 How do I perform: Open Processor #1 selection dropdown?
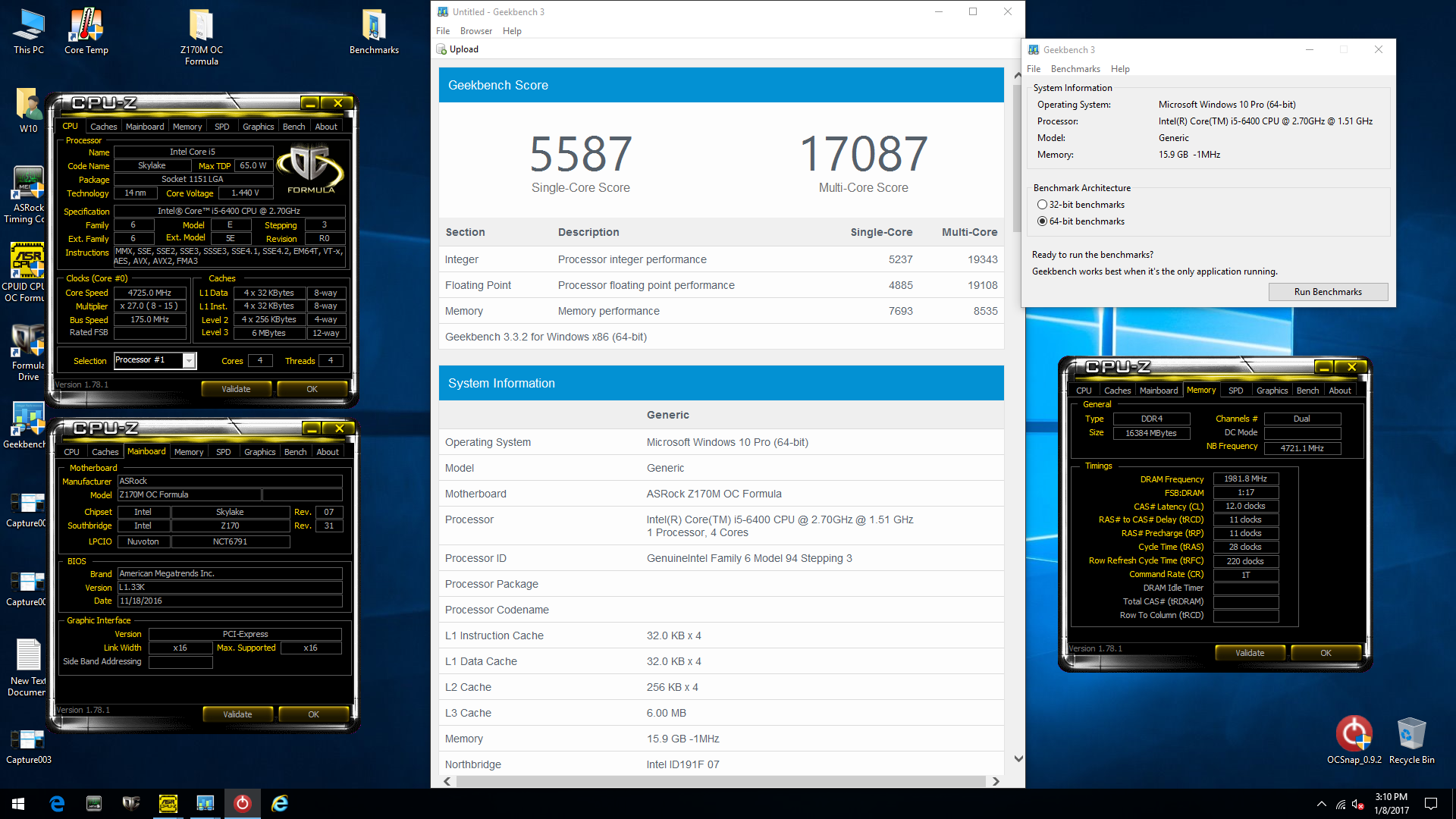(155, 360)
